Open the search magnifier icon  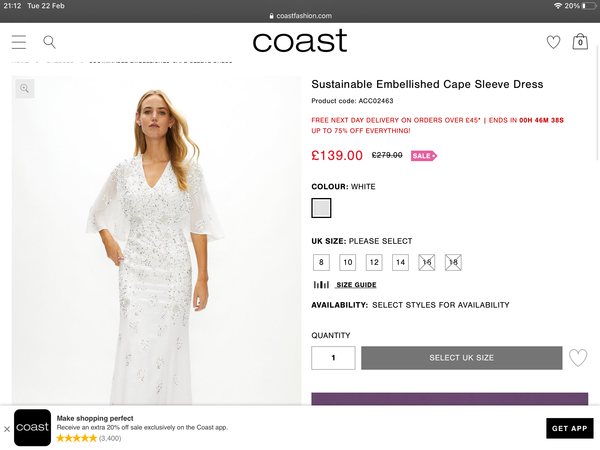49,42
